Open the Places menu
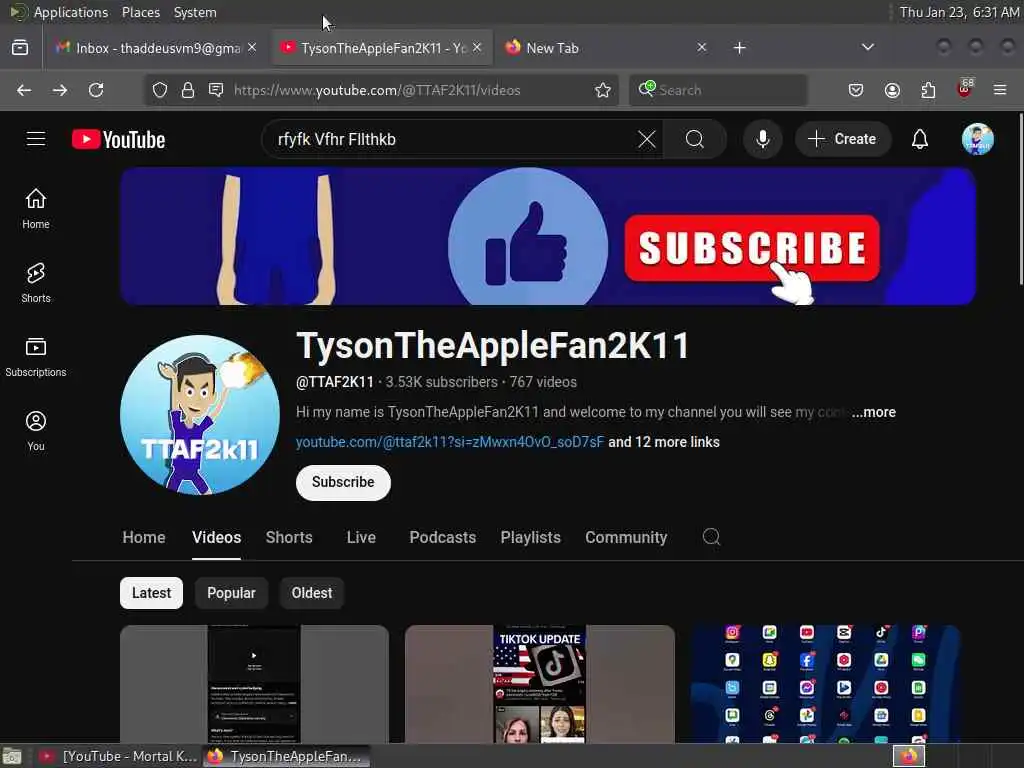 (141, 12)
